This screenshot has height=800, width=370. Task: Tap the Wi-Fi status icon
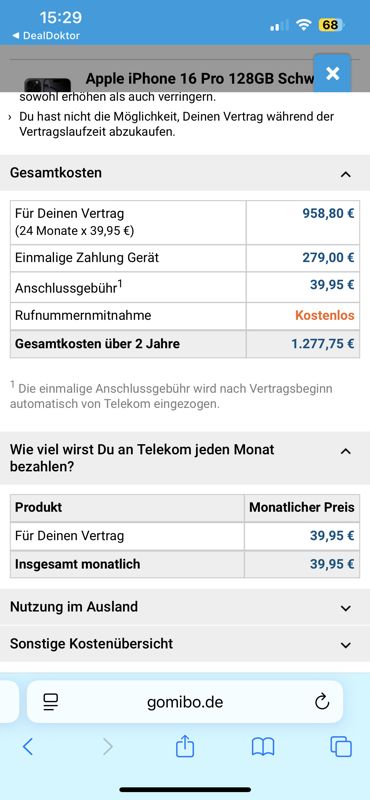(x=305, y=24)
